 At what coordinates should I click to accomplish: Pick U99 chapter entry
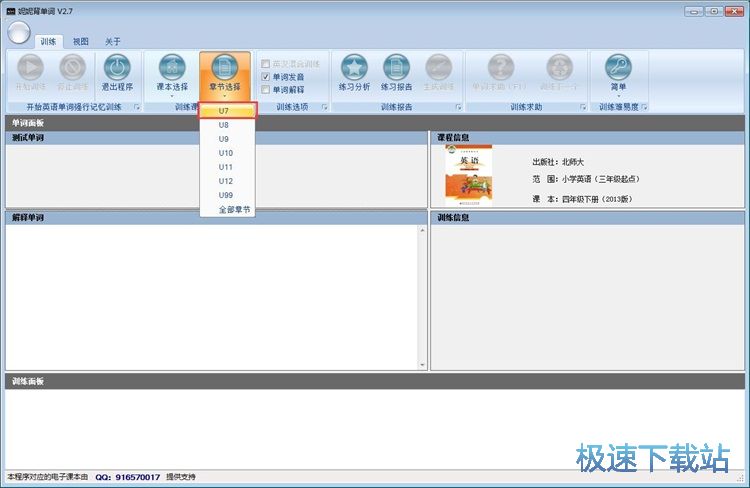[x=226, y=195]
